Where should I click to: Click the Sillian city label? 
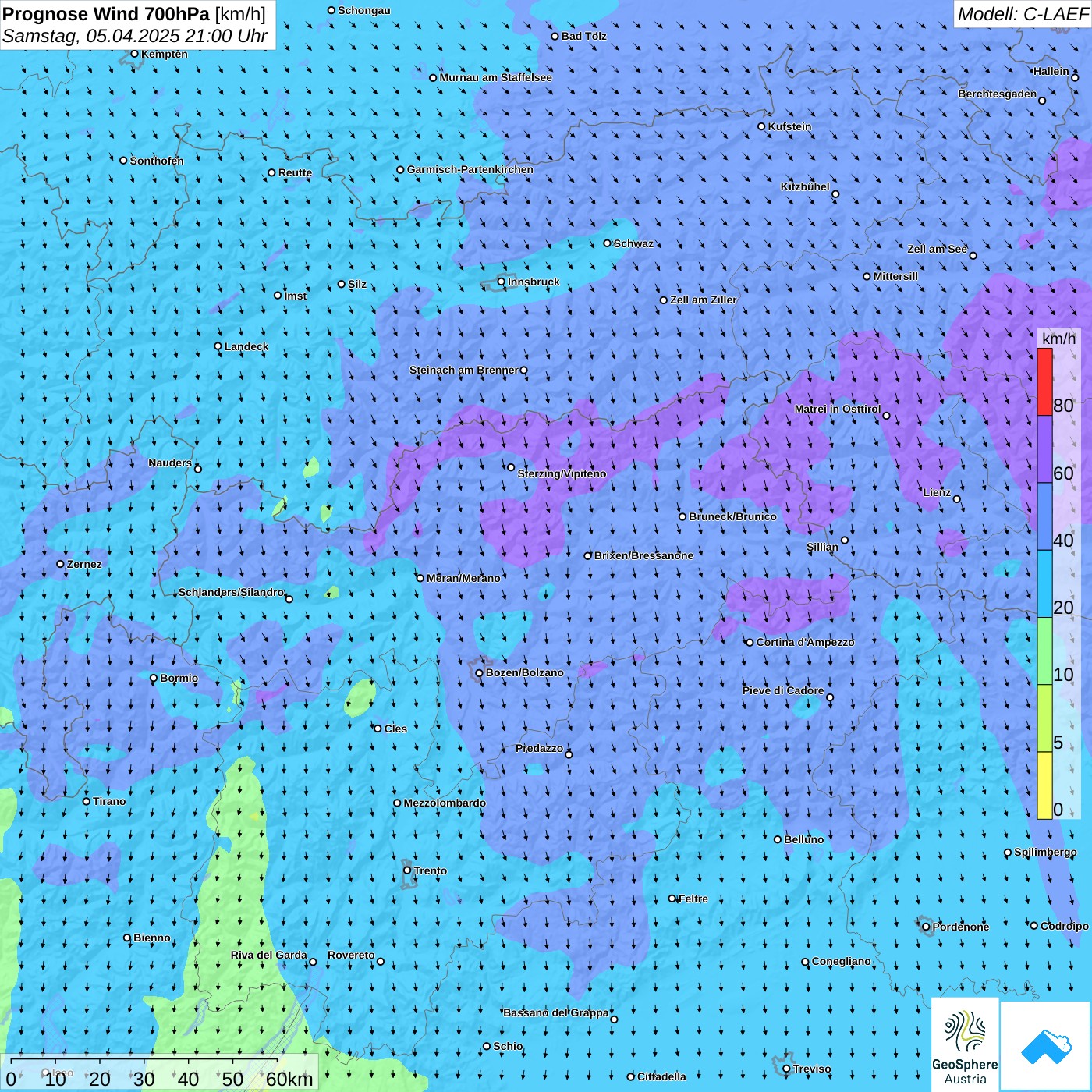pyautogui.click(x=822, y=547)
